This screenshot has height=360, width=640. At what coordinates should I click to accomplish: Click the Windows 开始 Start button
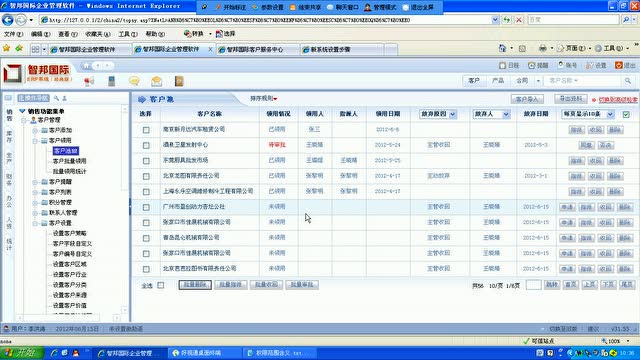22,353
